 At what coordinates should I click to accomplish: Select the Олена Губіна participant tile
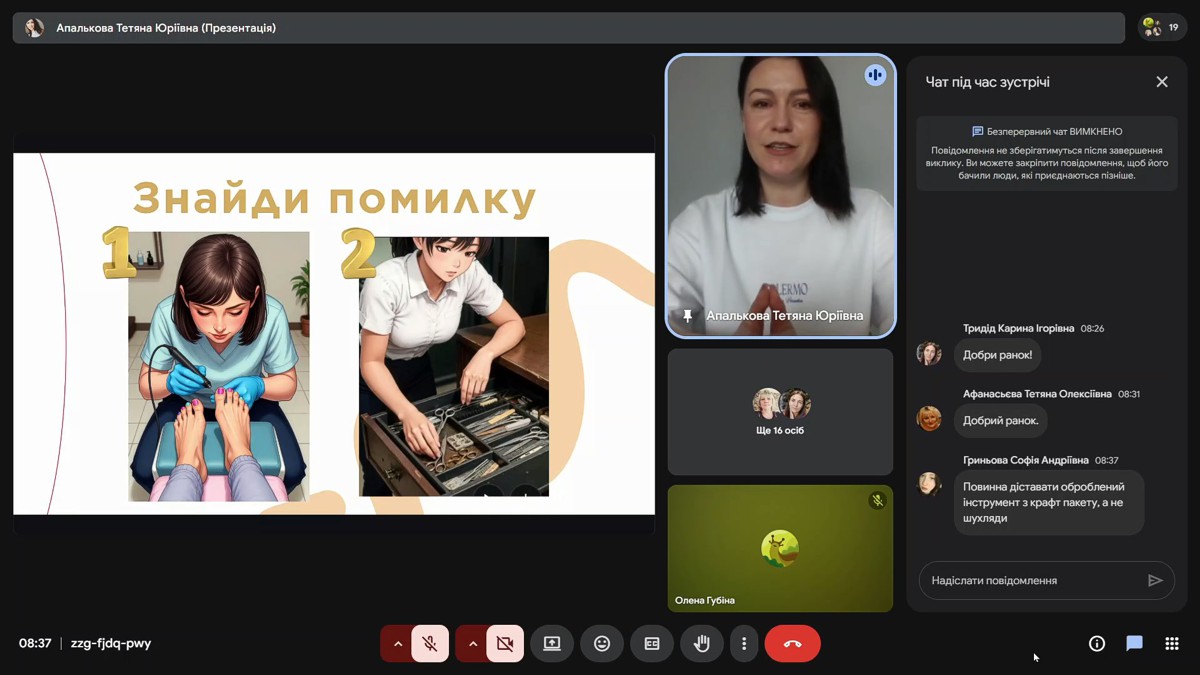tap(780, 548)
